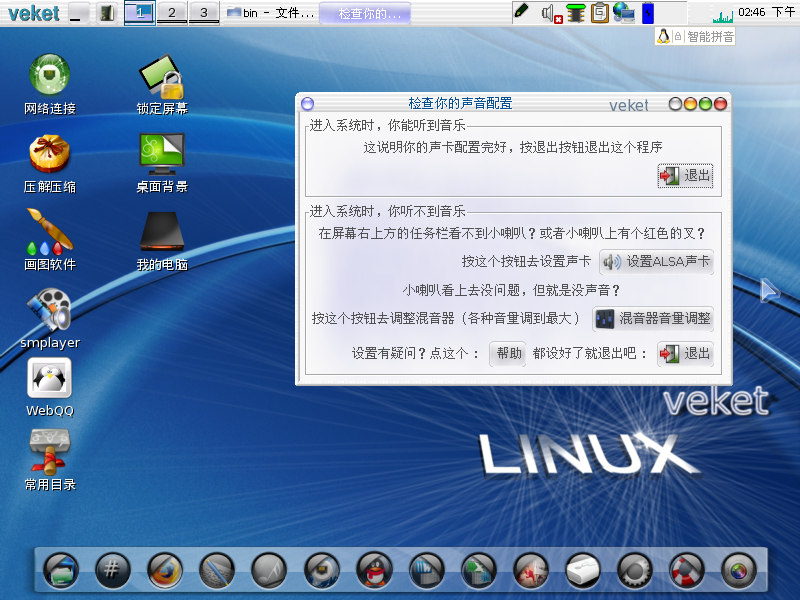Click the bottom 退出 button beside 都设好了就退出吧
800x600 pixels.
coord(685,353)
